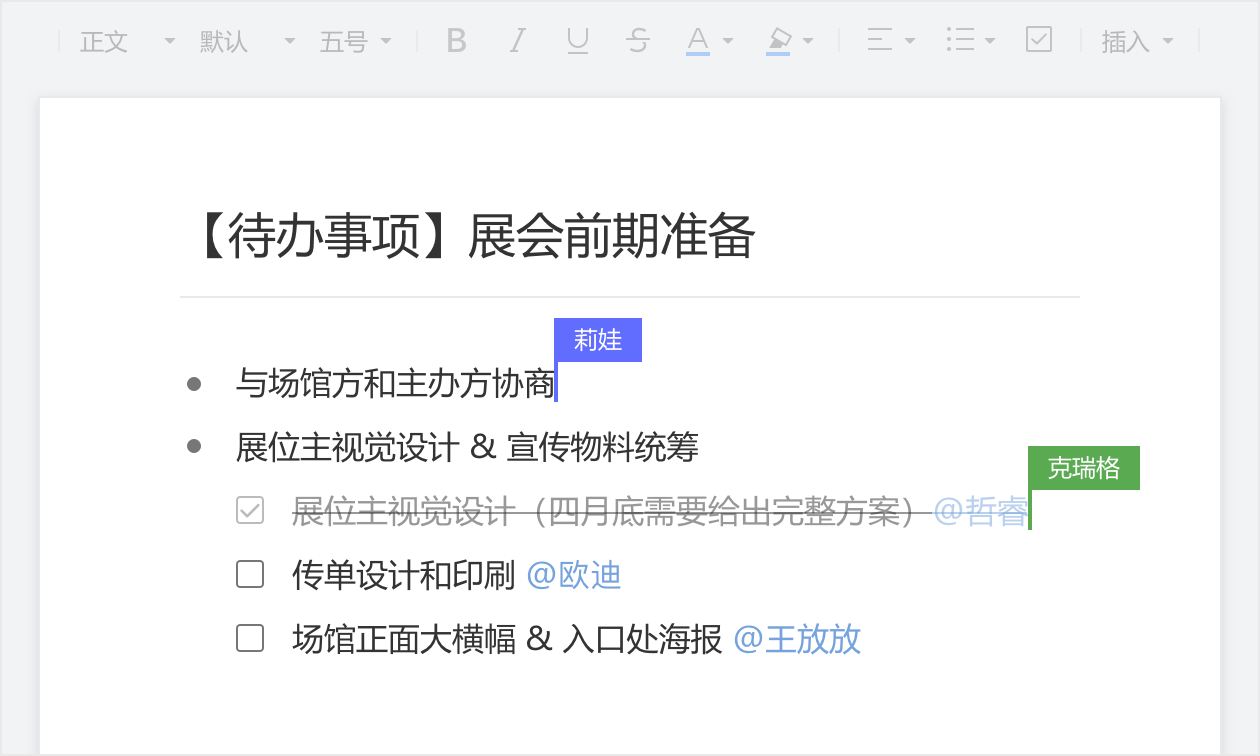This screenshot has height=756, width=1260.
Task: Click the bulleted list icon
Action: [x=960, y=41]
